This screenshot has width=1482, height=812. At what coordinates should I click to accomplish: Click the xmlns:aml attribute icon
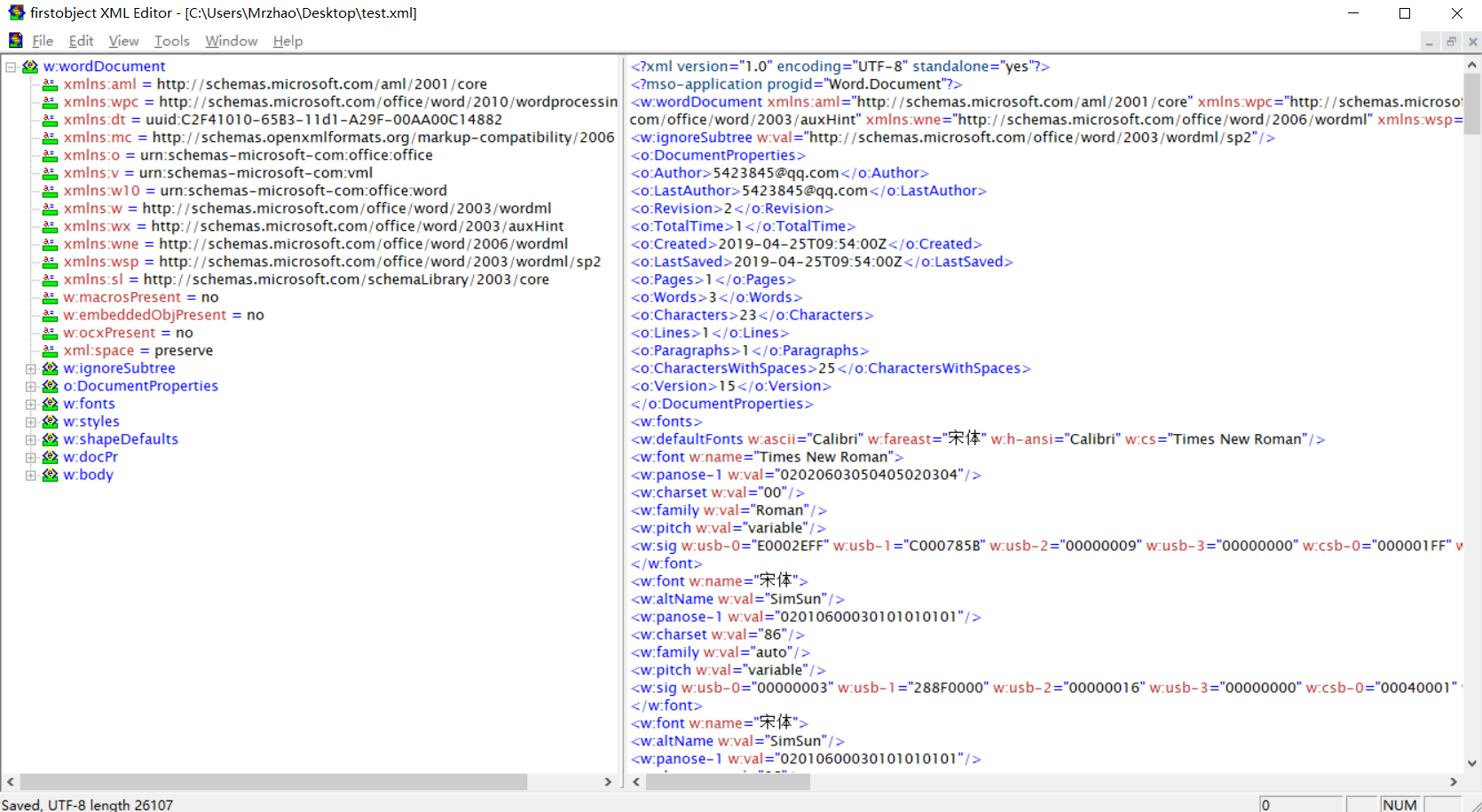50,84
